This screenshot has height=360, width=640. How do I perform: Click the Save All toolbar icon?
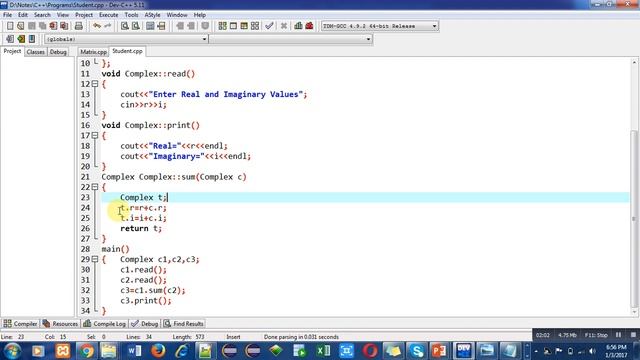42,26
